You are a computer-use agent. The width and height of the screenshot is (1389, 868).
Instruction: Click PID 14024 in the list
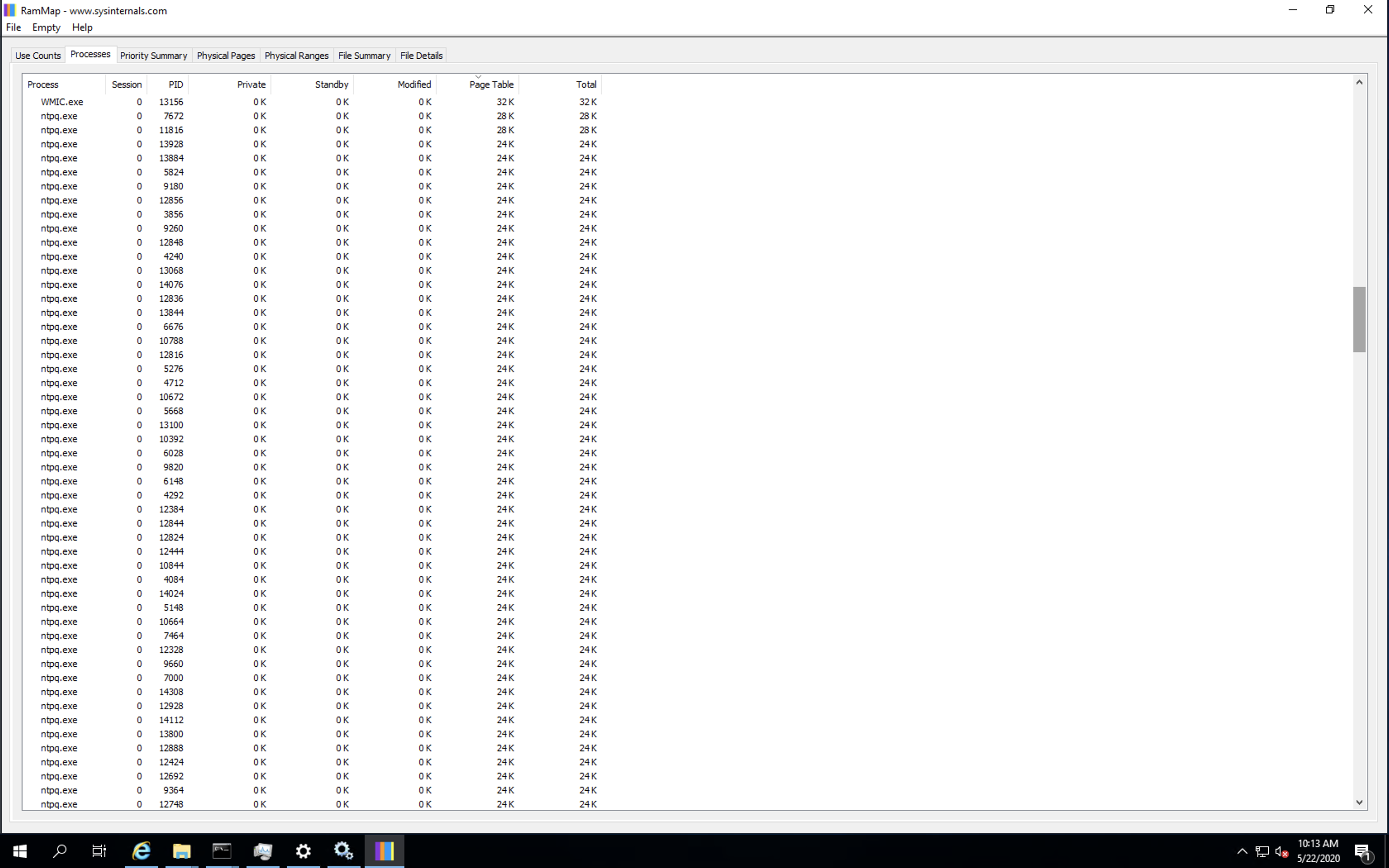tap(171, 594)
